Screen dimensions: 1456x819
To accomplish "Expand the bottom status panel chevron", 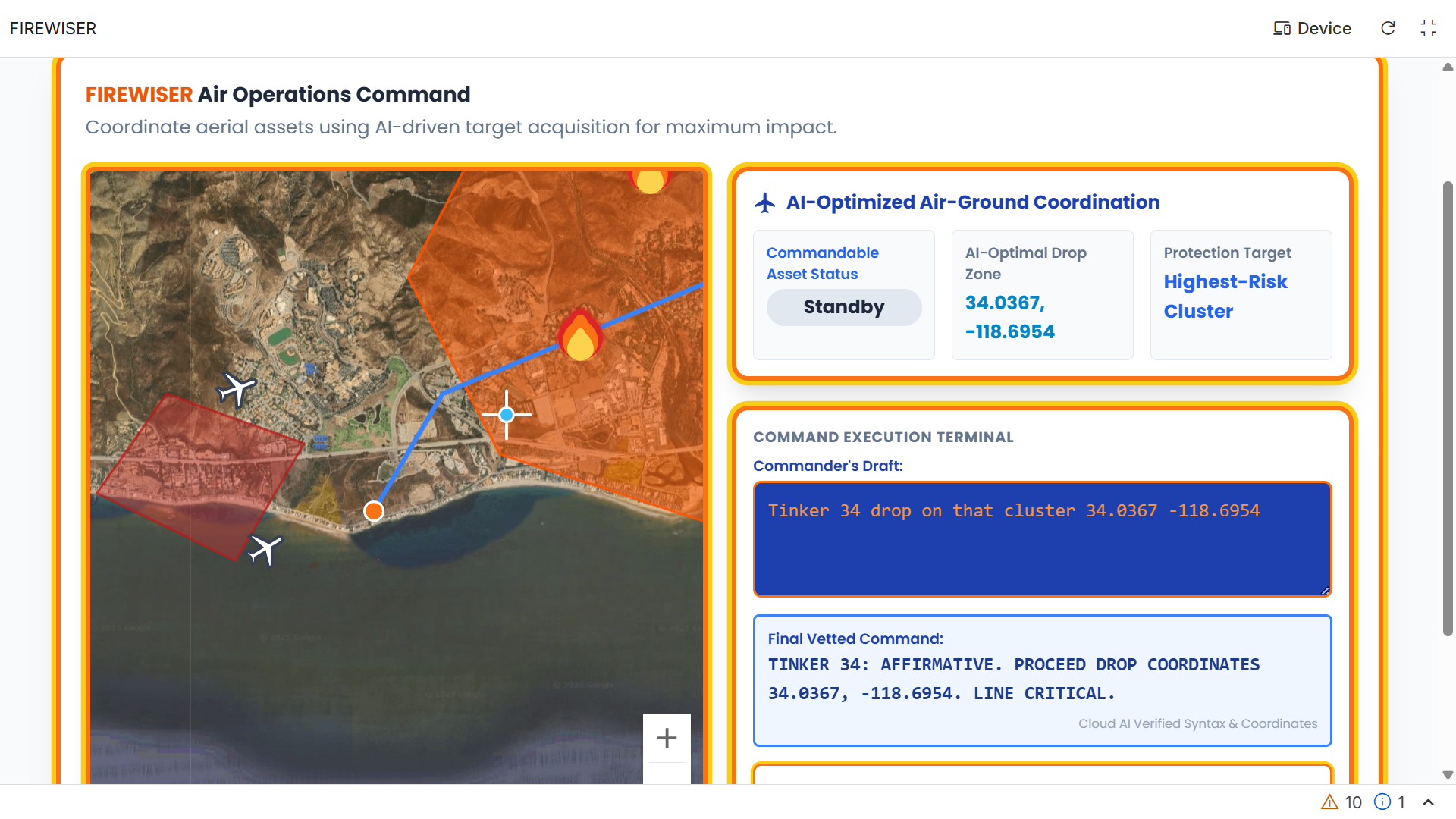I will [x=1428, y=802].
